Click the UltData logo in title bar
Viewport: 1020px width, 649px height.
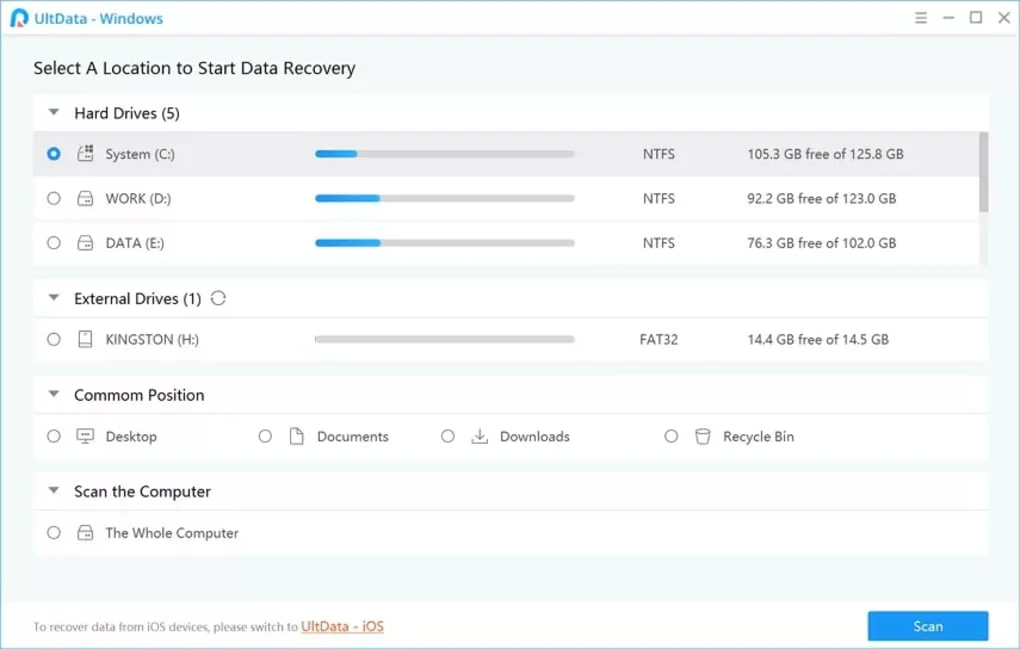coord(19,18)
